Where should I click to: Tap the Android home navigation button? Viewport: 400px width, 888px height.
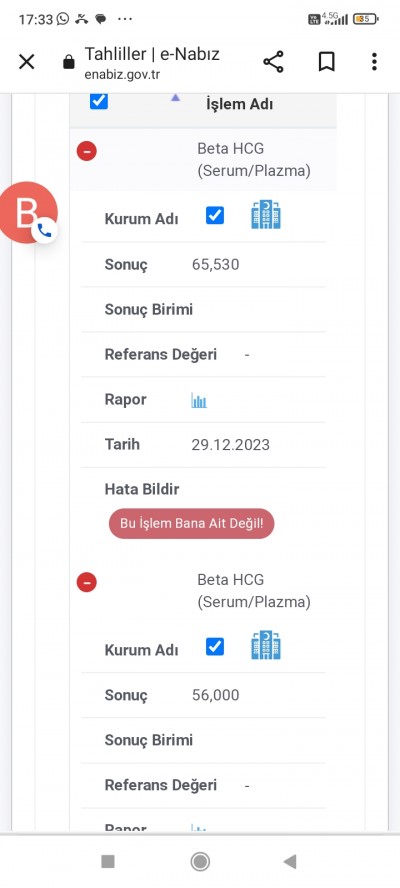point(199,861)
